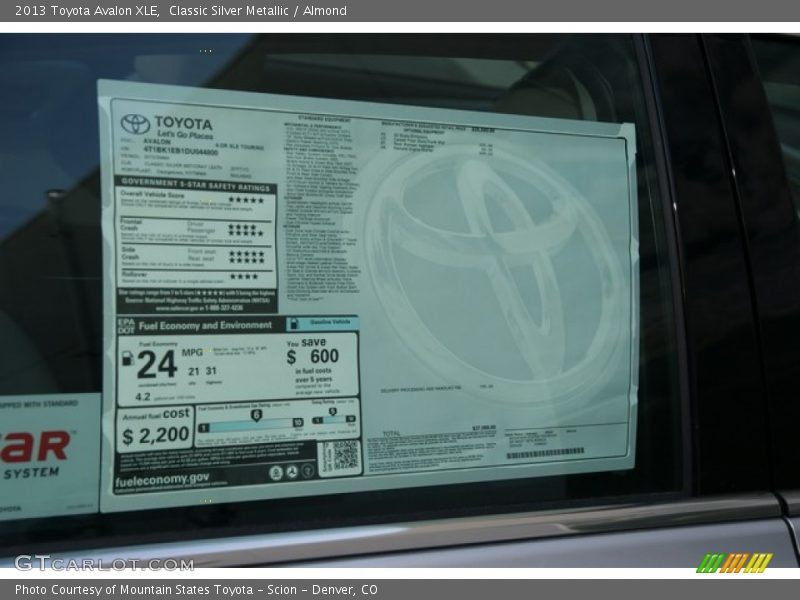Select the Avalon model name line
The width and height of the screenshot is (800, 600).
(x=156, y=141)
